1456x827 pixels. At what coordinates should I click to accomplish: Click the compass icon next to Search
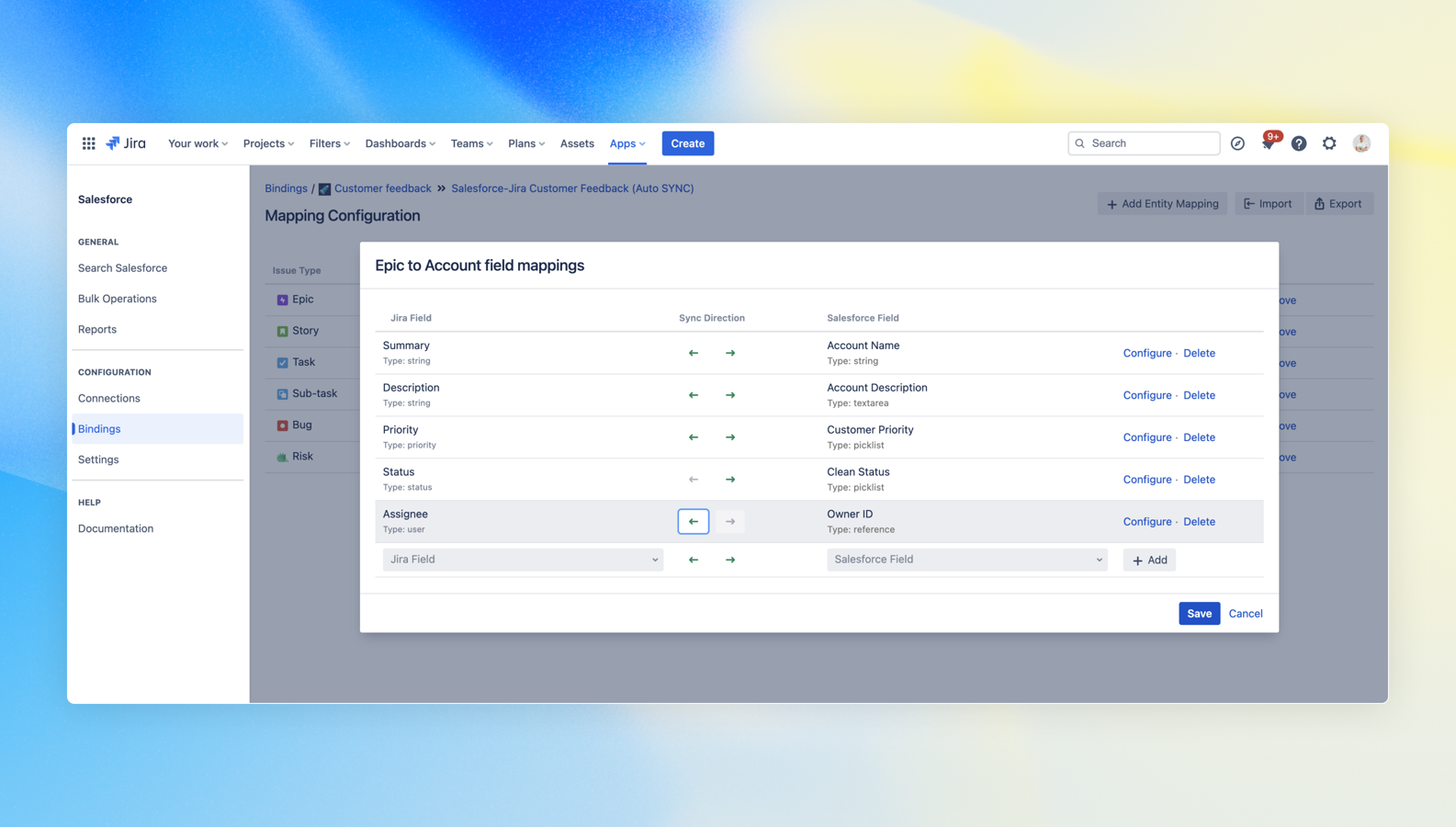coord(1237,143)
